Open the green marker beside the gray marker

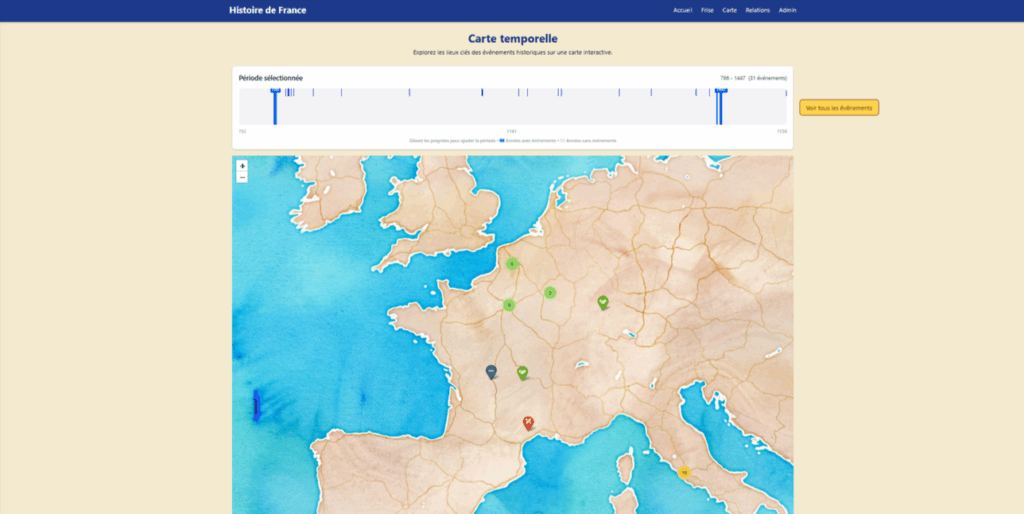522,372
